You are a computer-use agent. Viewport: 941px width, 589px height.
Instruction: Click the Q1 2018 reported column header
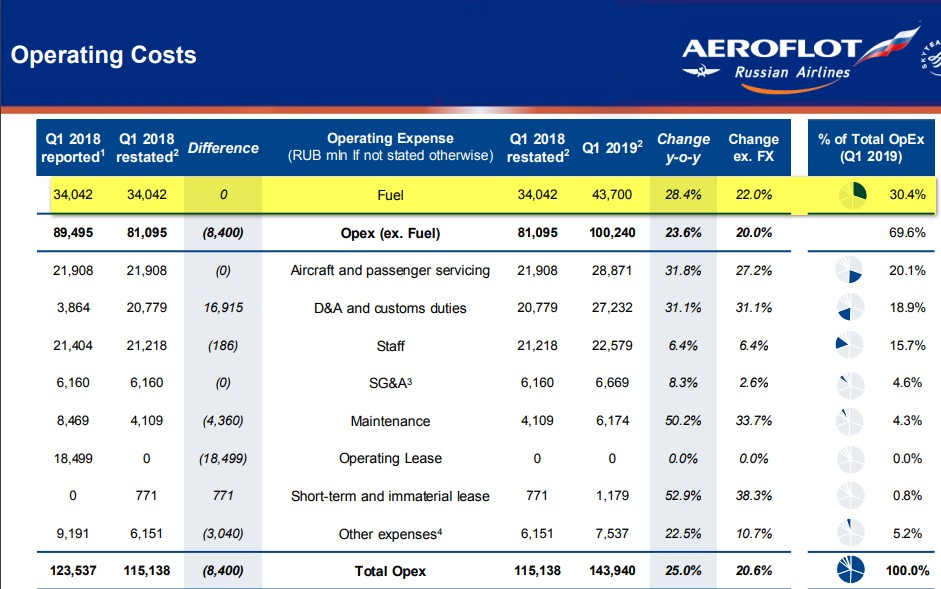[73, 148]
